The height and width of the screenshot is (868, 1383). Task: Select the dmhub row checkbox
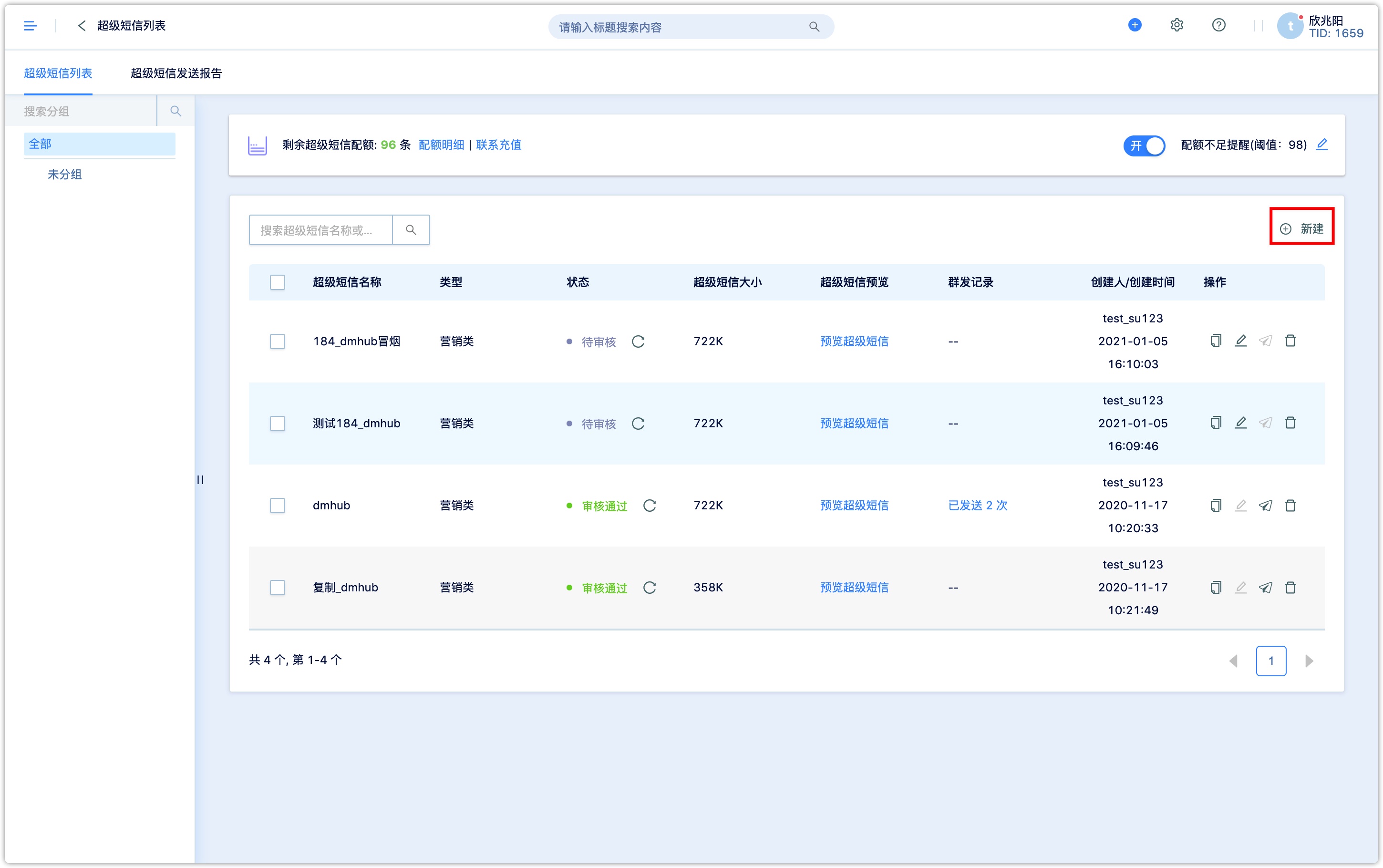click(x=277, y=506)
